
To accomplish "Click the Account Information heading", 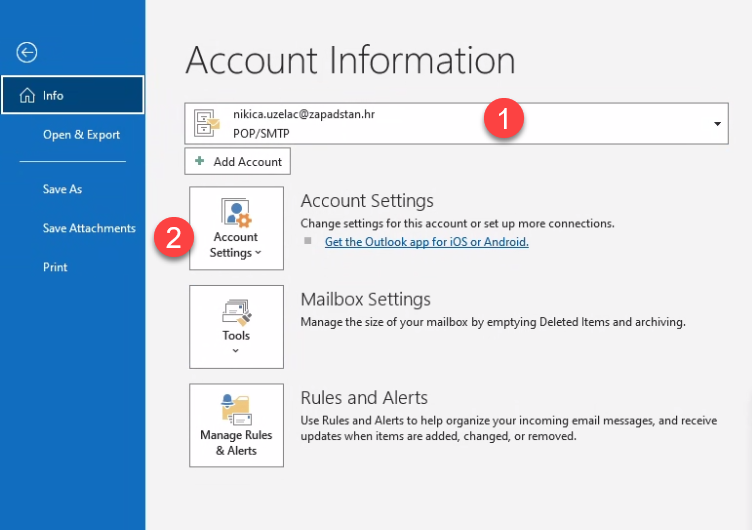I will 350,60.
